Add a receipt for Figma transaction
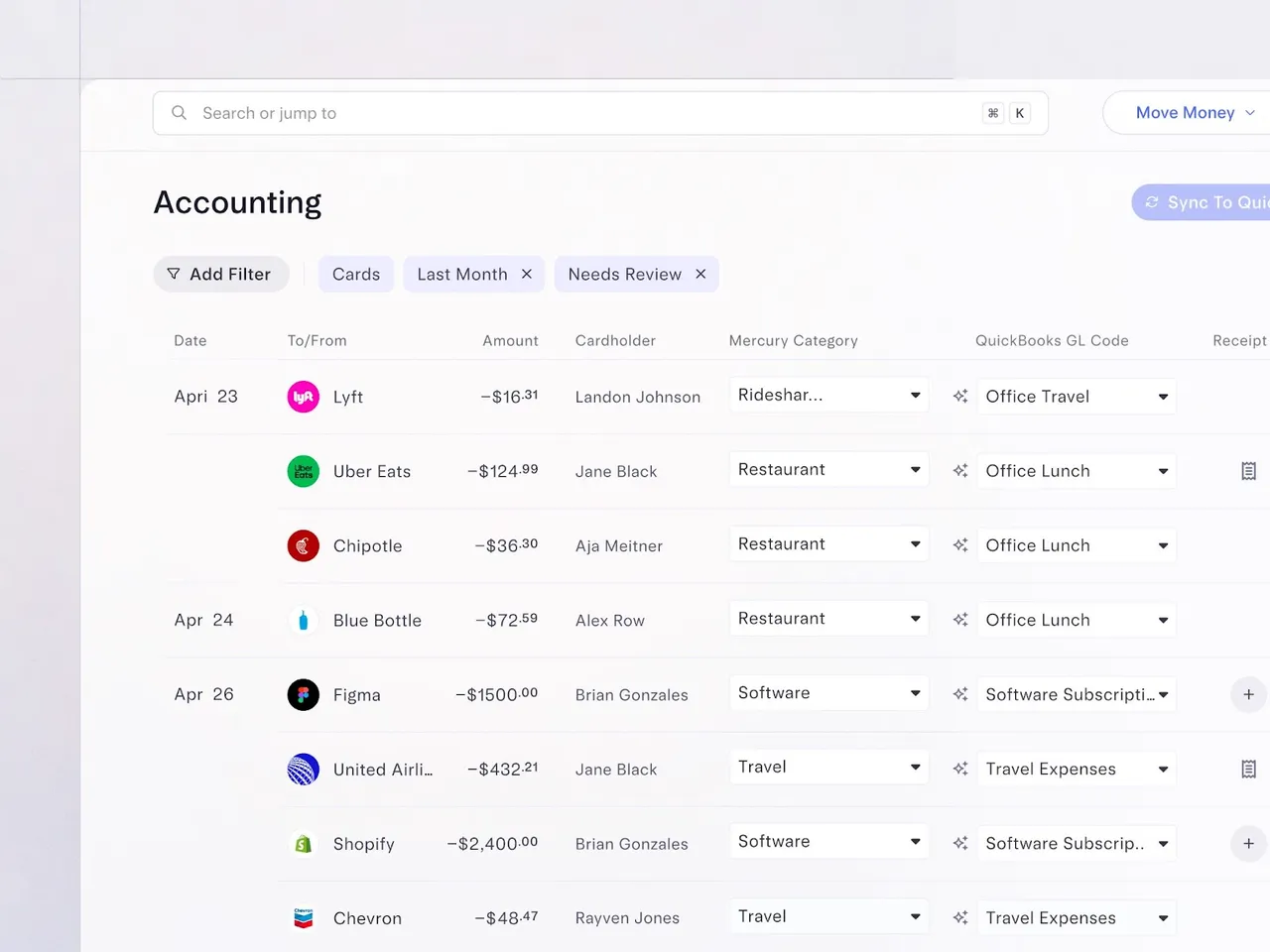 (x=1248, y=694)
